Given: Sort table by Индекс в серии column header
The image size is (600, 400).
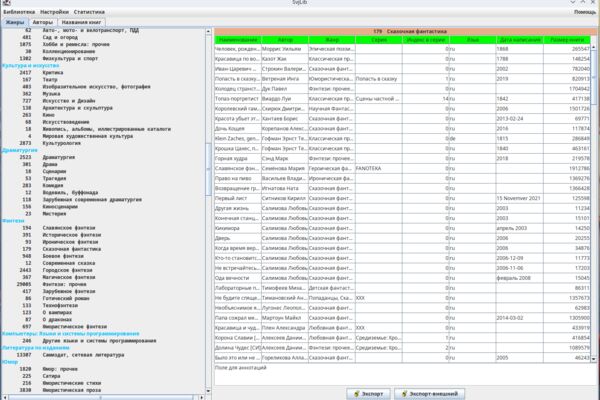Looking at the screenshot, I should (426, 39).
